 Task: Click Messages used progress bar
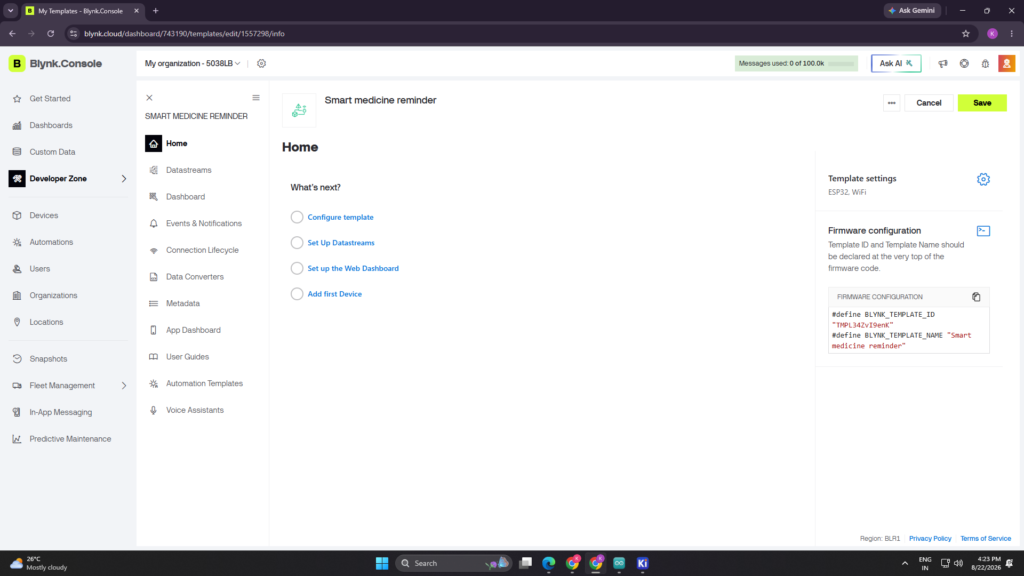pyautogui.click(x=795, y=63)
